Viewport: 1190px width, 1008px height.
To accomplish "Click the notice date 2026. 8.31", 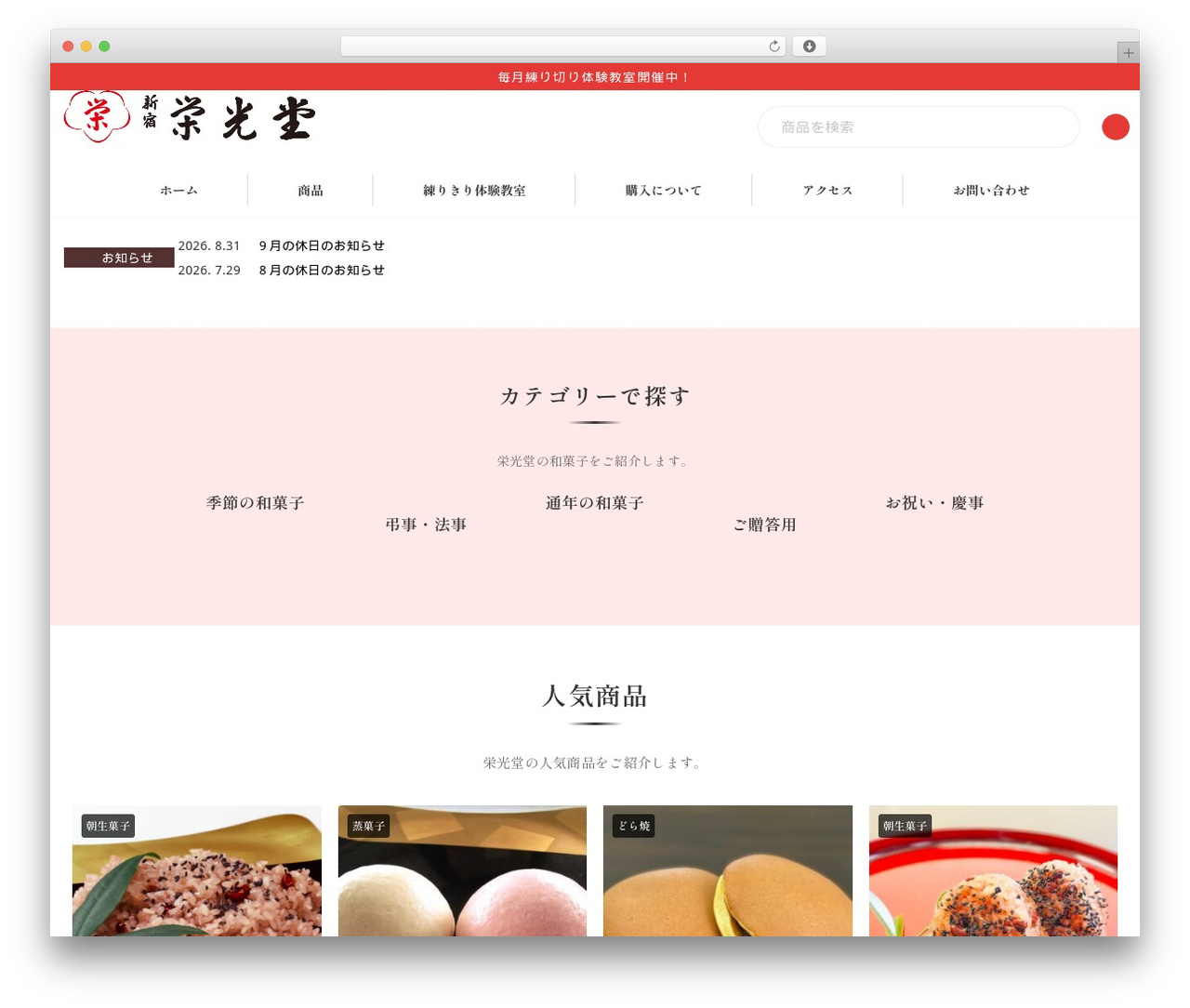I will click(x=209, y=245).
